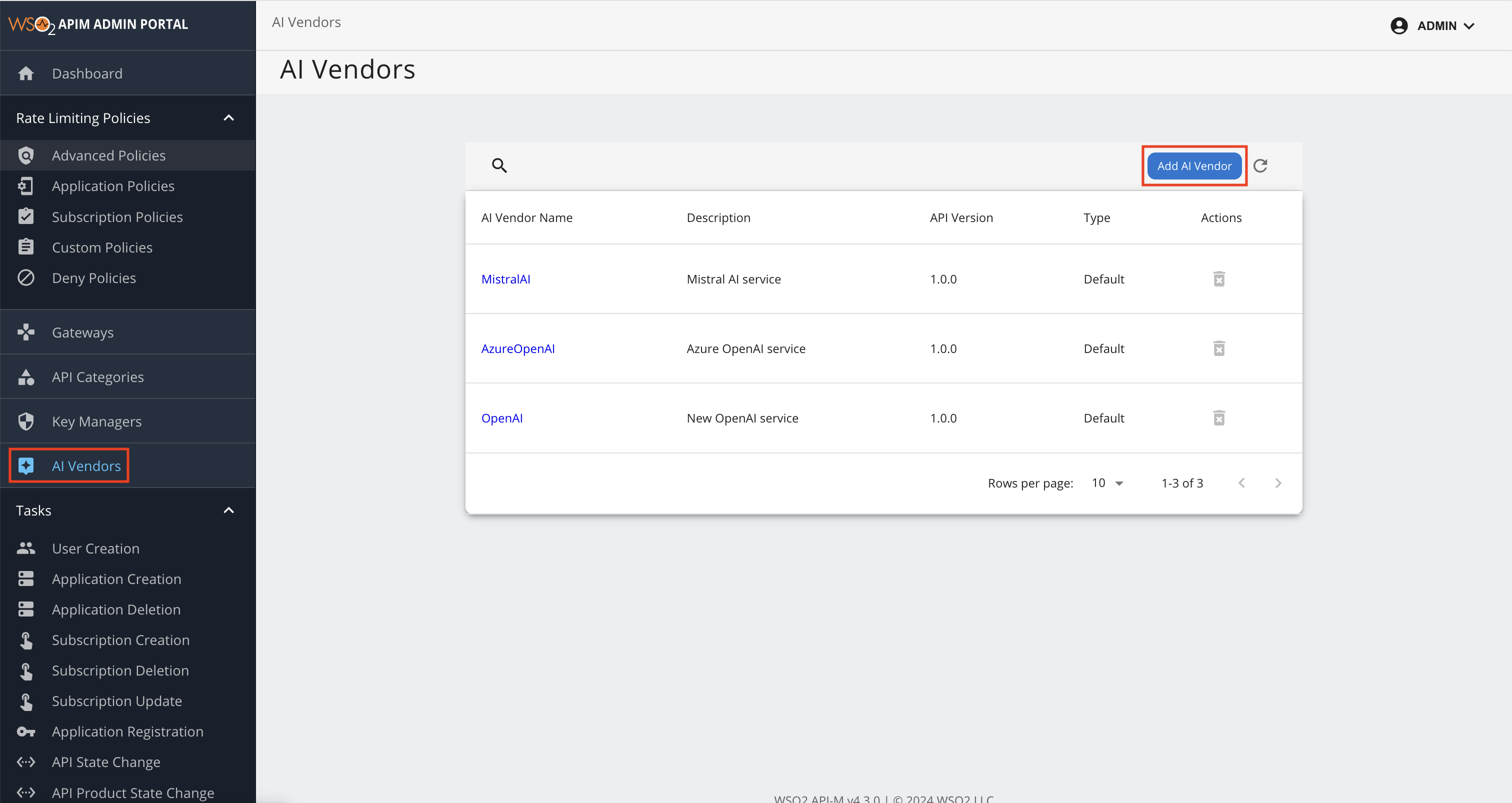Click the 'Azure OpenAI service' description cell
The image size is (1512, 803).
(746, 348)
